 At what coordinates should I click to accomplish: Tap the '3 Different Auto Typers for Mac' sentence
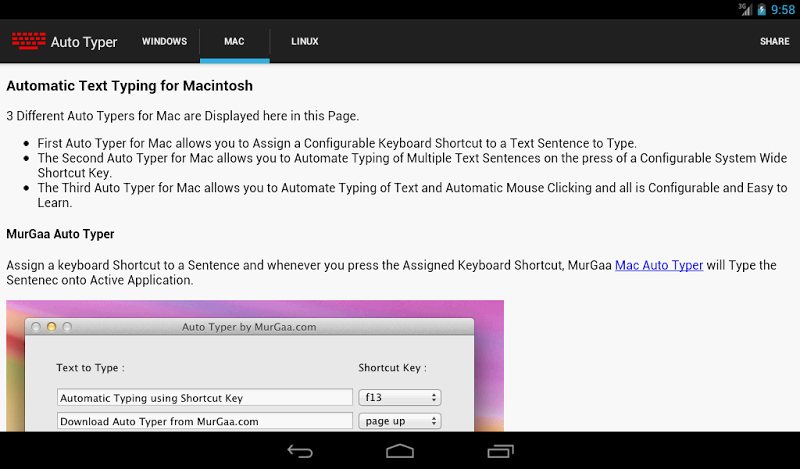183,116
